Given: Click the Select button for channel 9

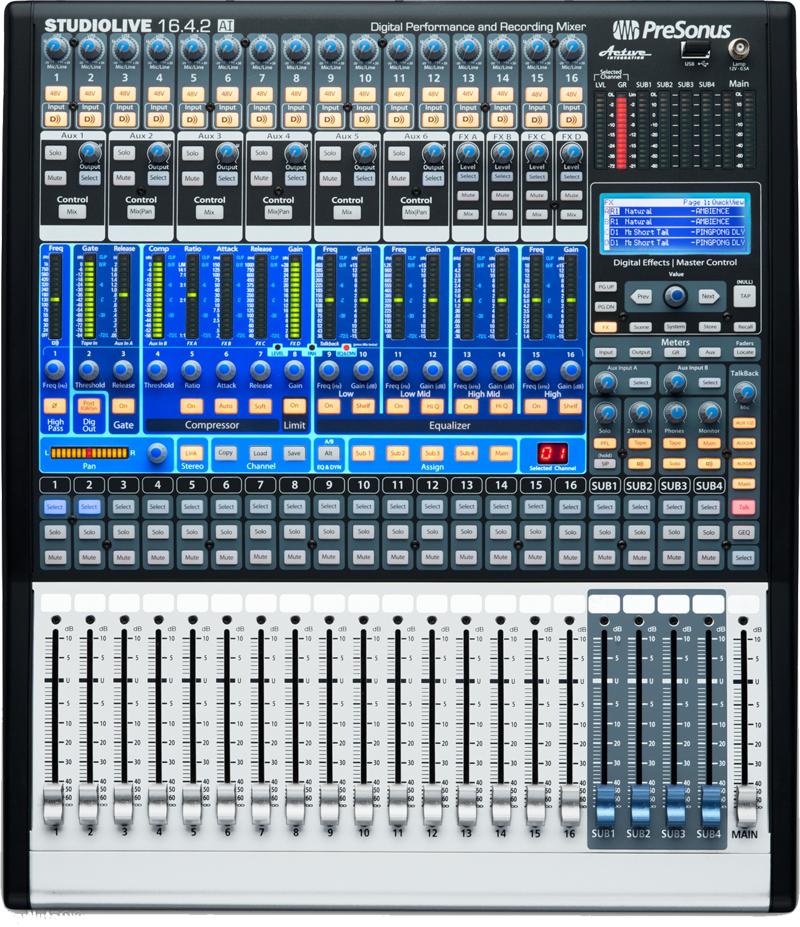Looking at the screenshot, I should [329, 507].
